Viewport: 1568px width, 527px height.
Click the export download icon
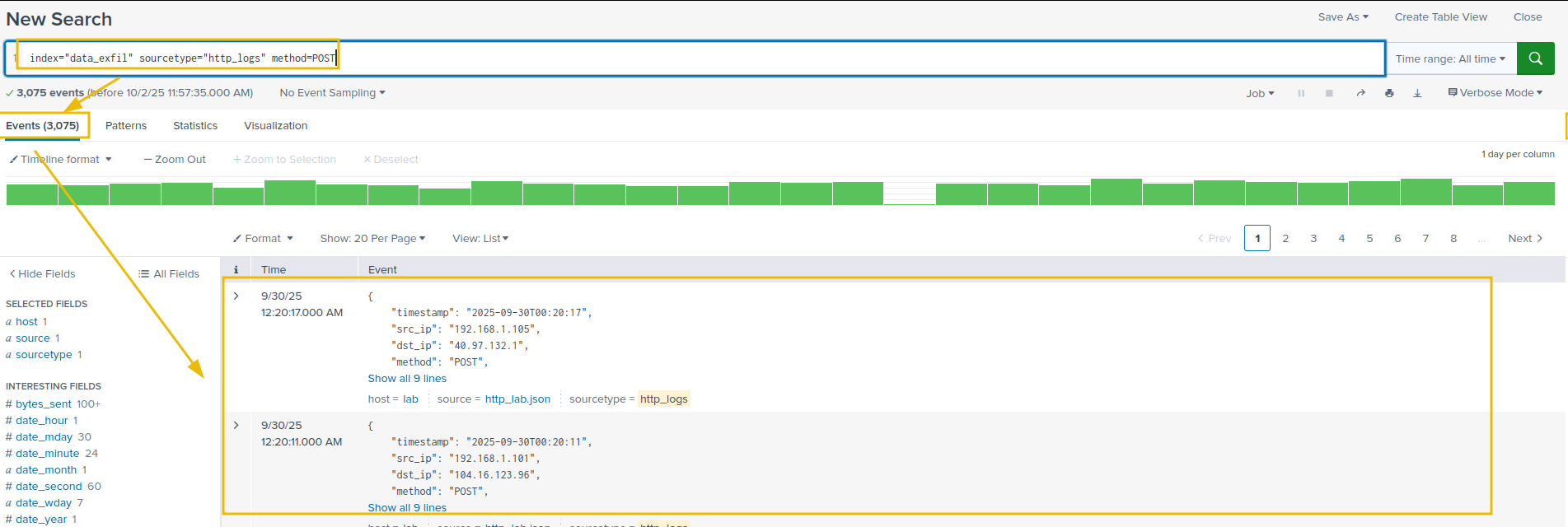pyautogui.click(x=1417, y=93)
